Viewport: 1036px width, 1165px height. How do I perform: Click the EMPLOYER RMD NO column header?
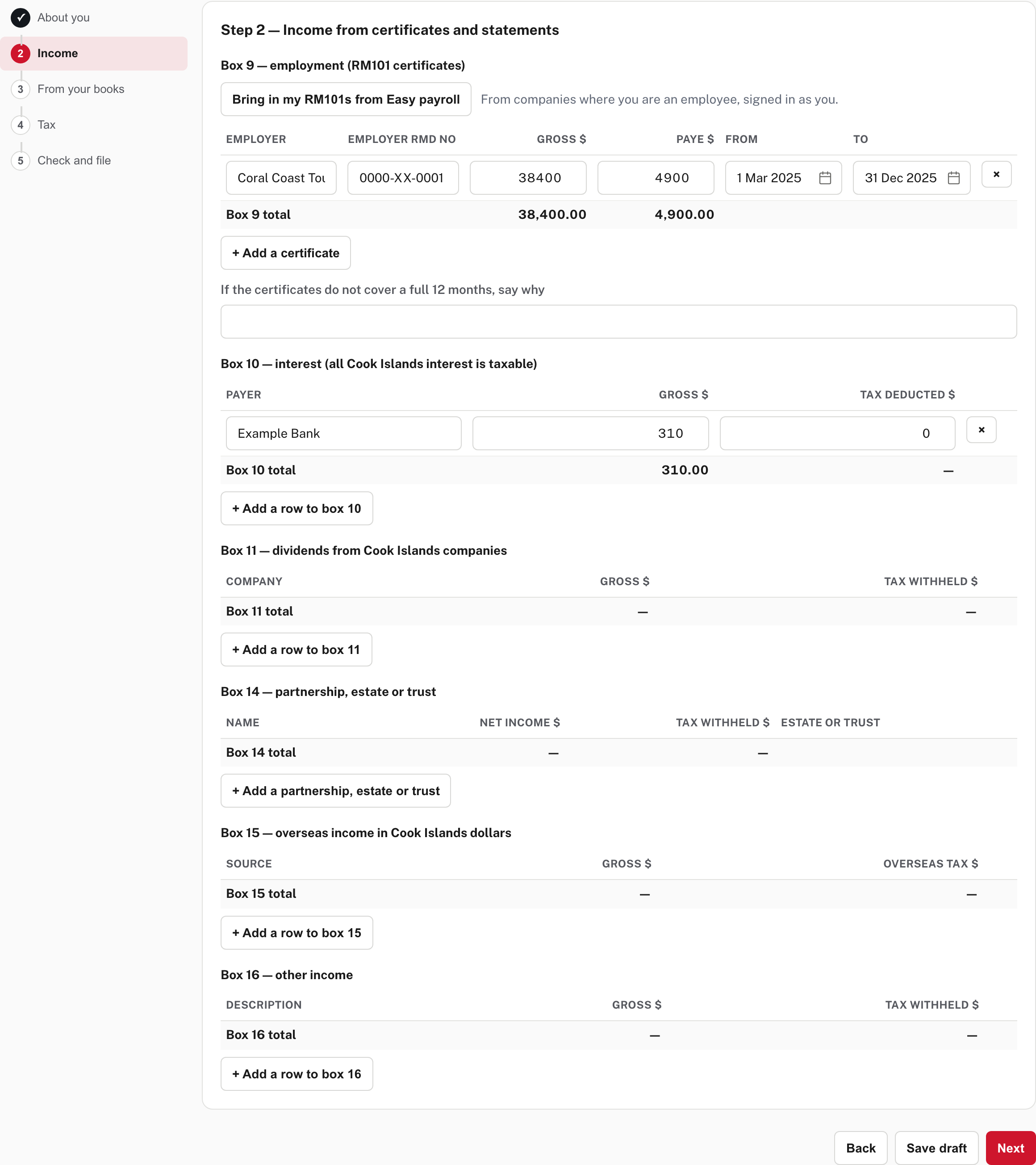[402, 139]
